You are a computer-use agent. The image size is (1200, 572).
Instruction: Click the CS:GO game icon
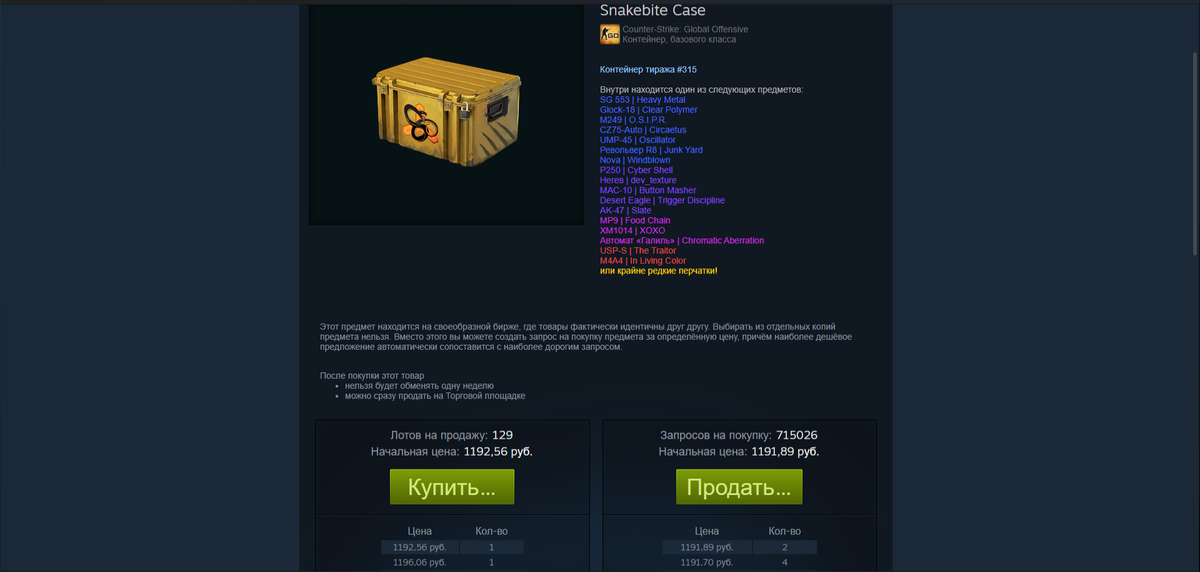point(609,35)
